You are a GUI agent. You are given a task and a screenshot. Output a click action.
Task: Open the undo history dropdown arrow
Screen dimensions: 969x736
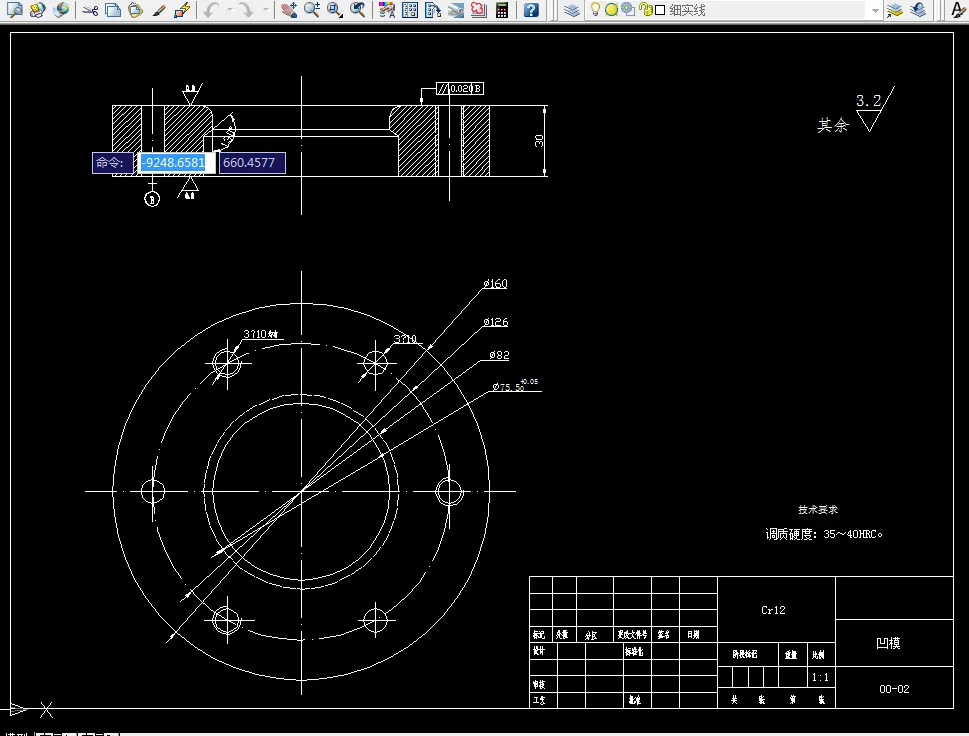(x=230, y=10)
